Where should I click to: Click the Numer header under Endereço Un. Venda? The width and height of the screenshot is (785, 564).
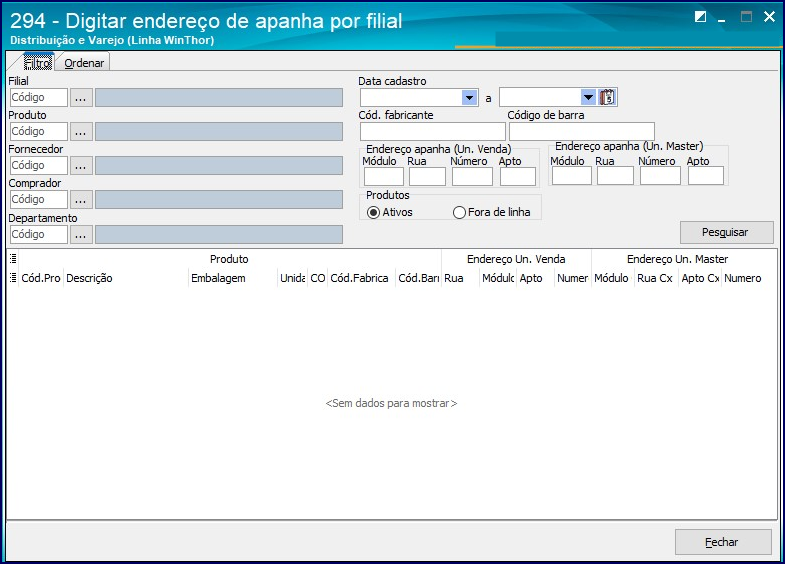pos(573,278)
